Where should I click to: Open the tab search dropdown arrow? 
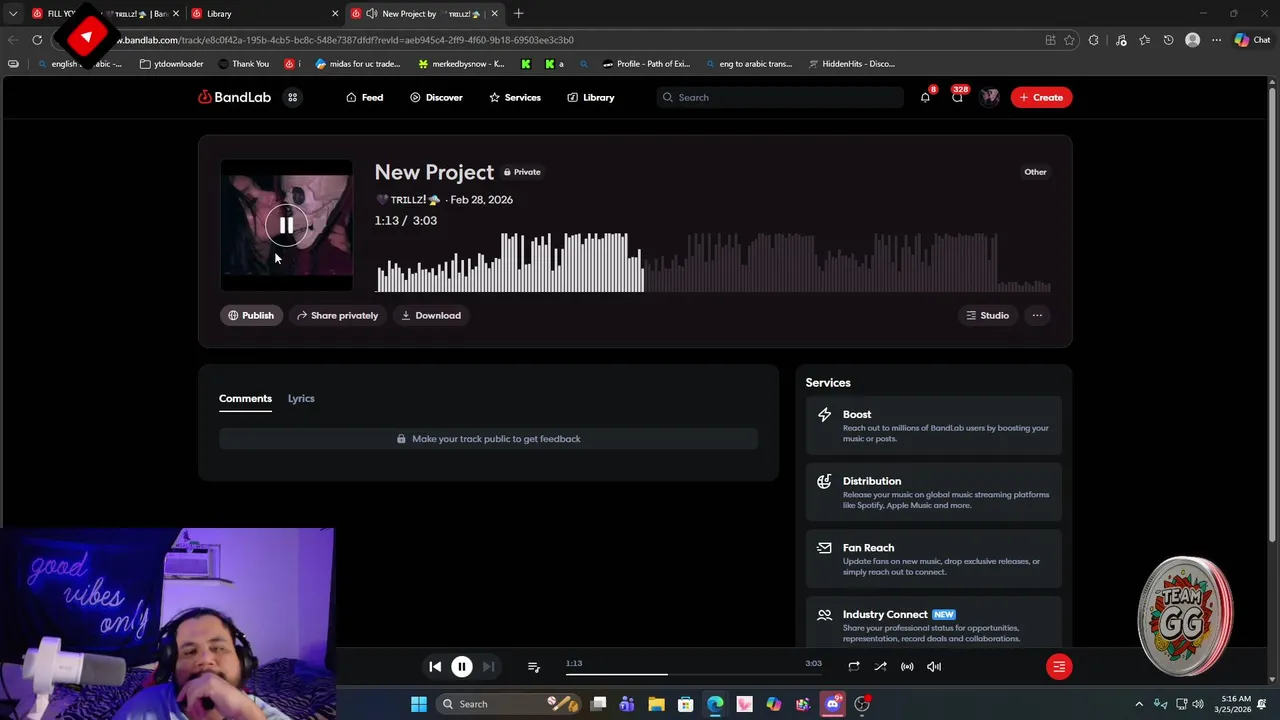13,14
